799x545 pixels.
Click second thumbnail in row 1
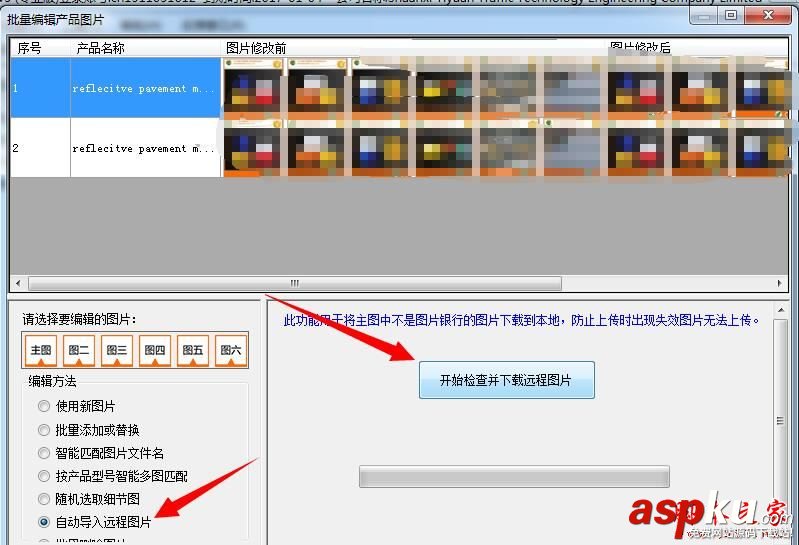click(317, 88)
